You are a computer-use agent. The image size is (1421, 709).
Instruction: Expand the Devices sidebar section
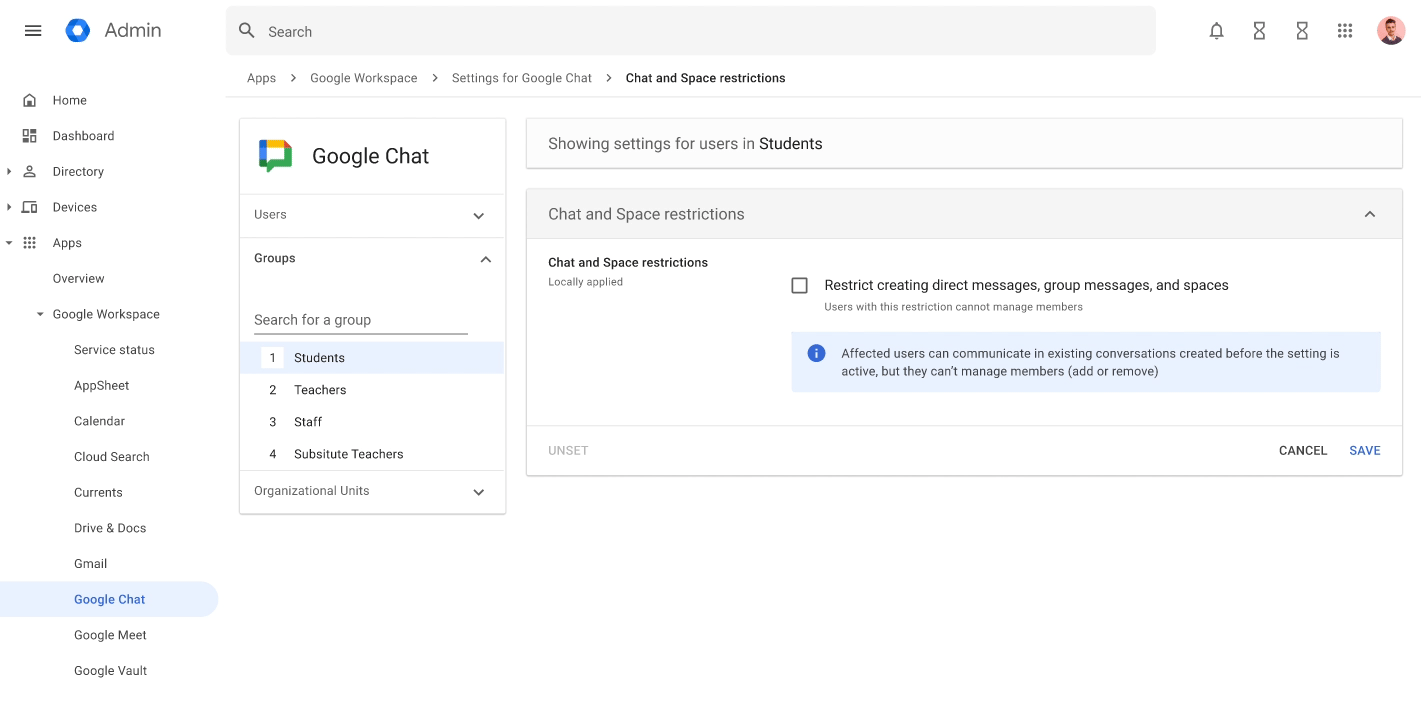[9, 207]
